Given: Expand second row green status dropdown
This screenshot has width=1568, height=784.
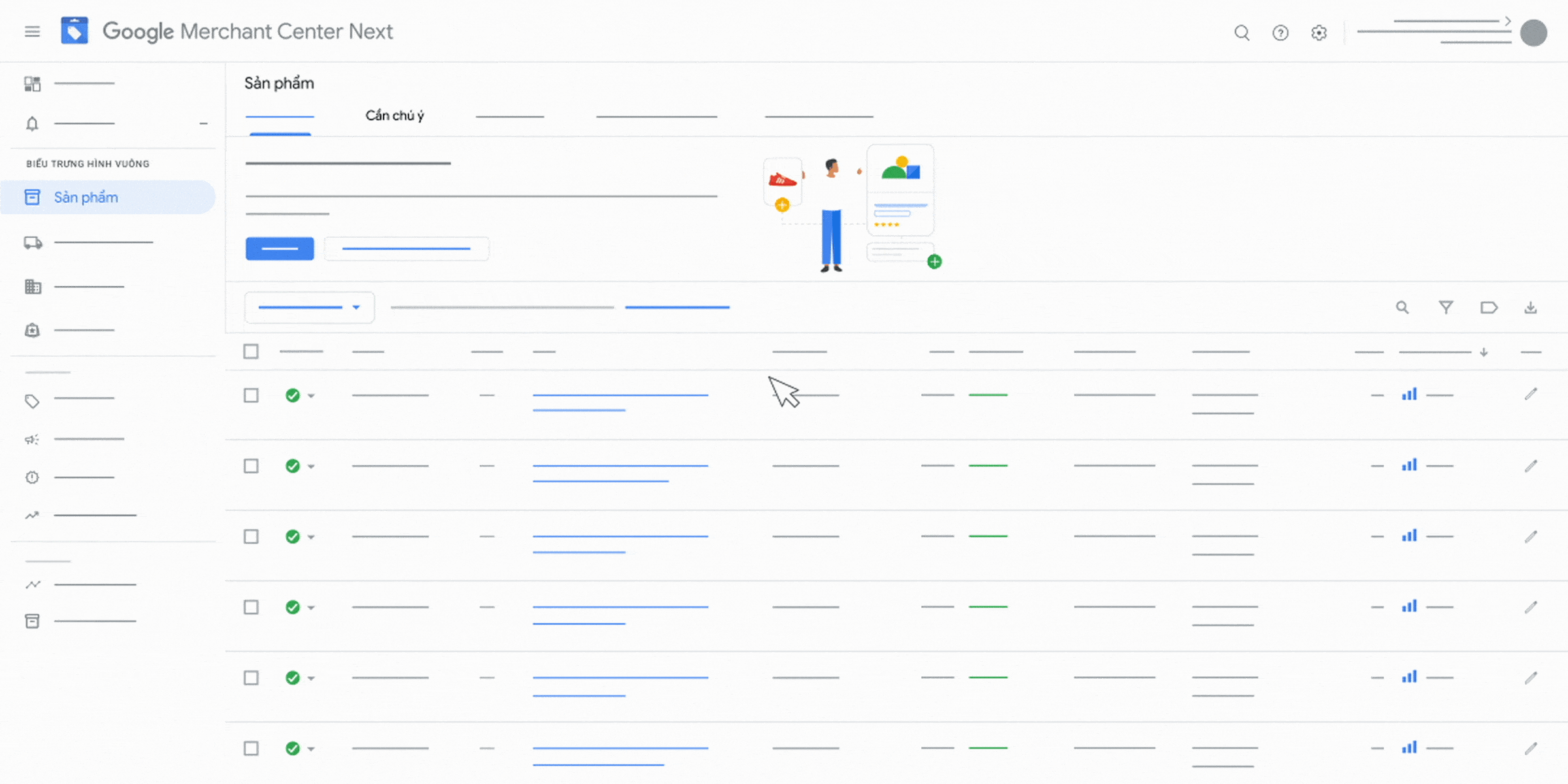Looking at the screenshot, I should [x=311, y=466].
